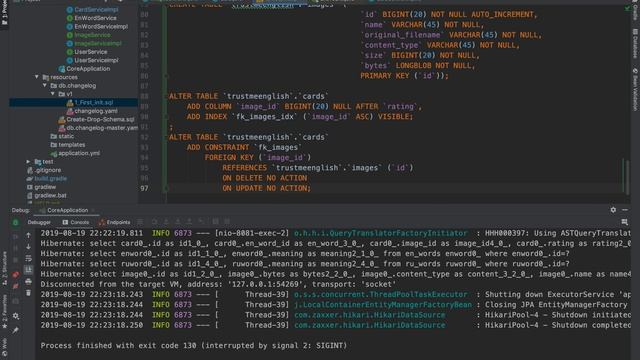640x360 pixels.
Task: Fold code block at line 86
Action: (166, 76)
